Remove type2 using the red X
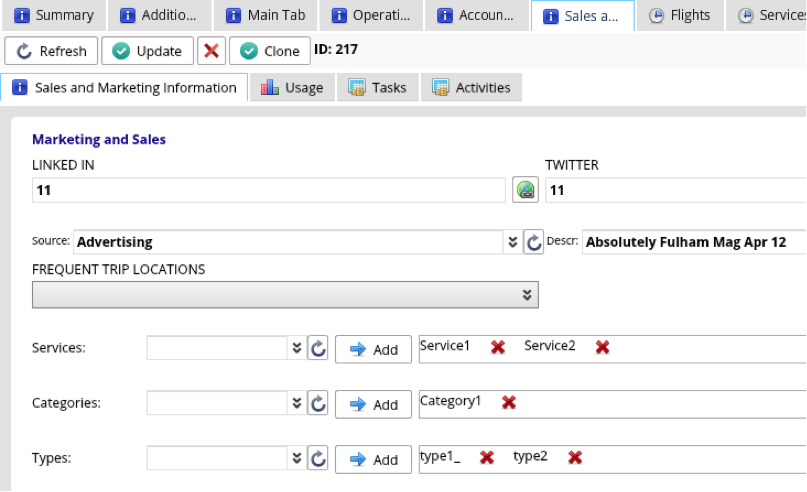The image size is (807, 492). point(575,457)
